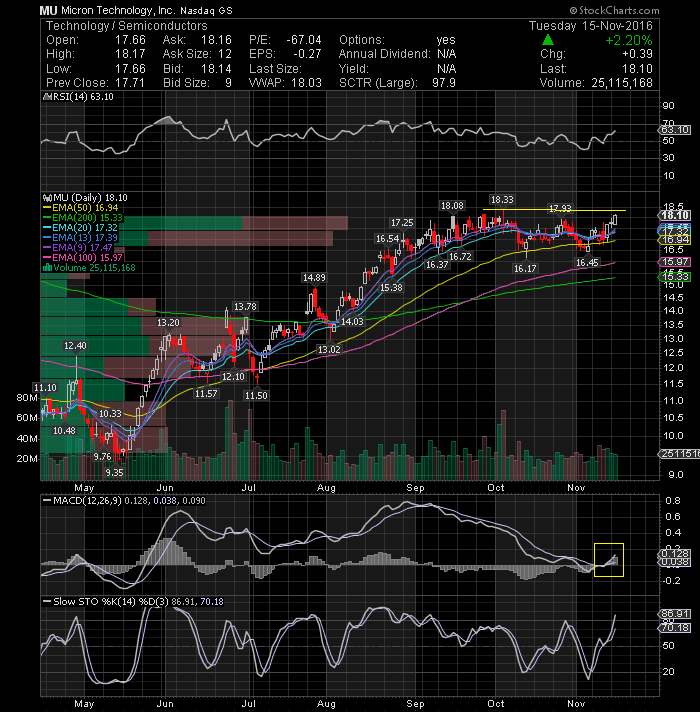The height and width of the screenshot is (712, 700).
Task: Click the 13.02 price callout
Action: click(x=329, y=350)
